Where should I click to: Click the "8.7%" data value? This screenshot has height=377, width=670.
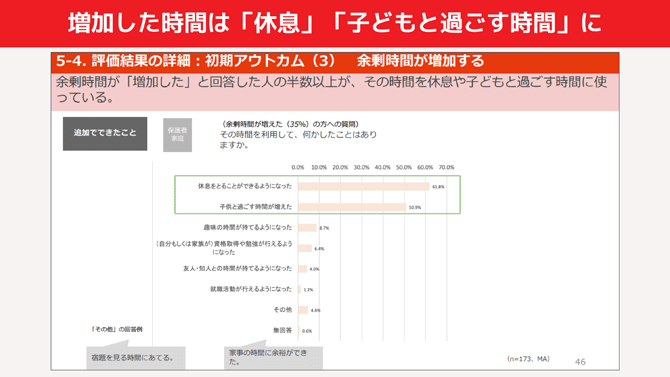tap(324, 228)
